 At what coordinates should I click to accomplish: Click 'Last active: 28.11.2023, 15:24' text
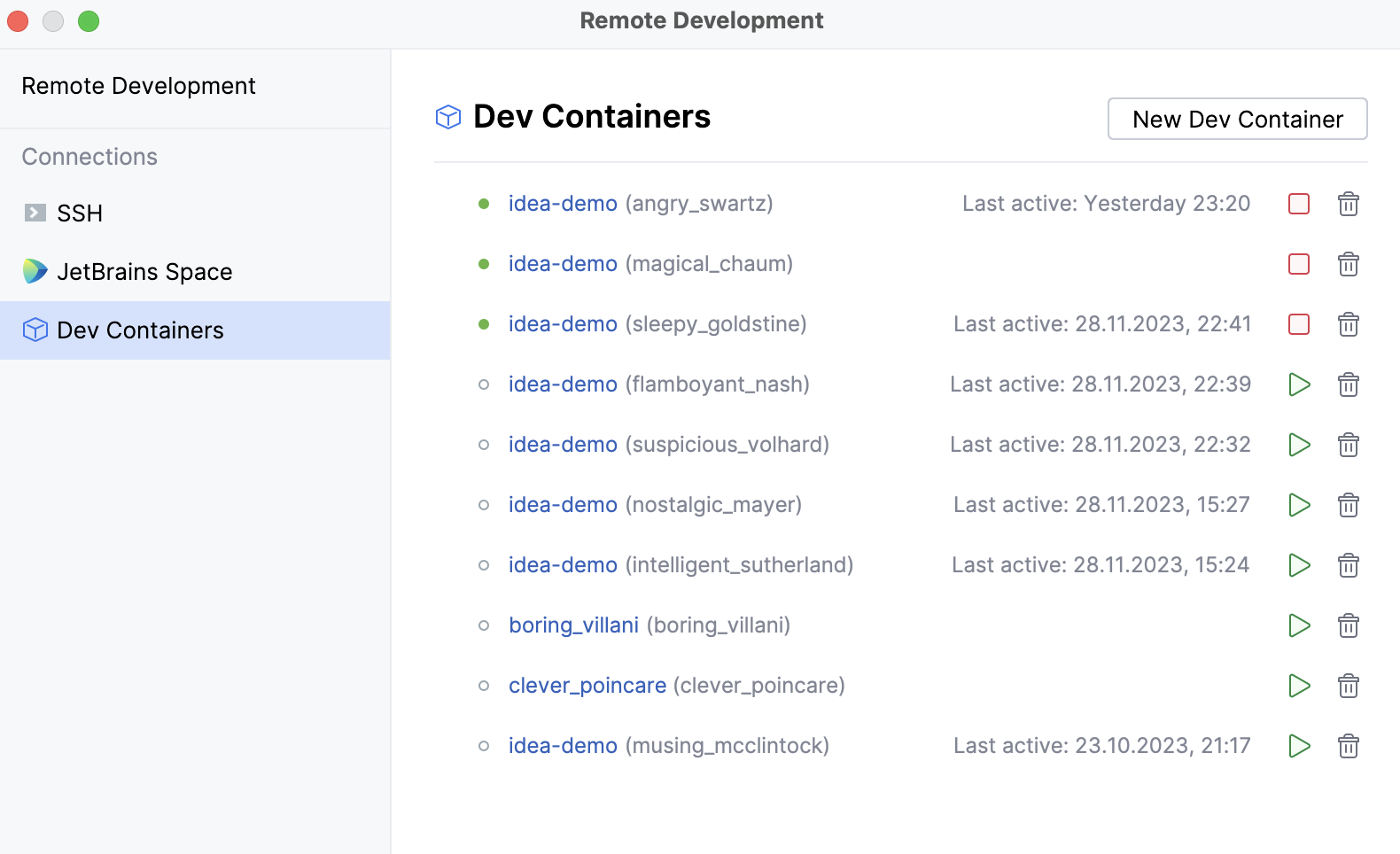(x=1101, y=565)
